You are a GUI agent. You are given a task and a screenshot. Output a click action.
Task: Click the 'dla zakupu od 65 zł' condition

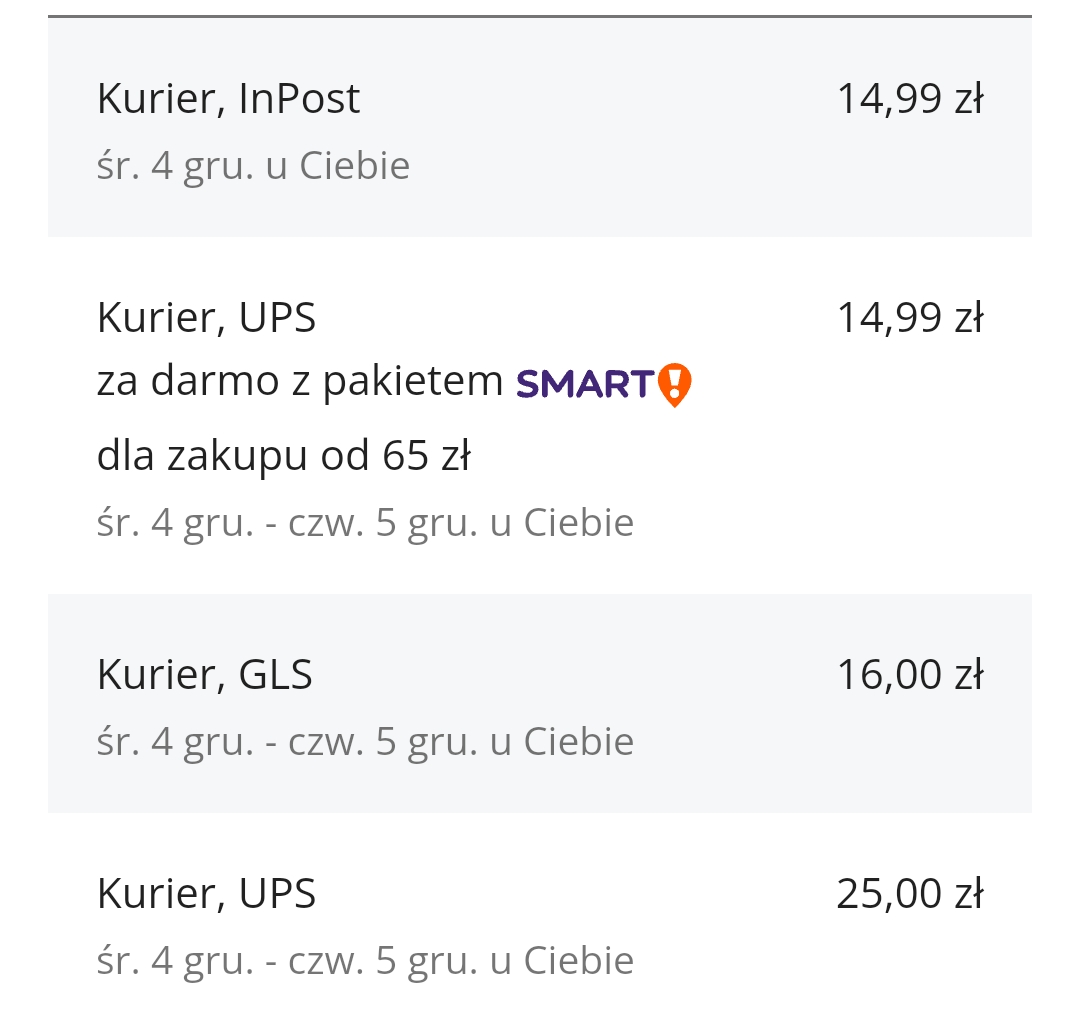click(283, 456)
